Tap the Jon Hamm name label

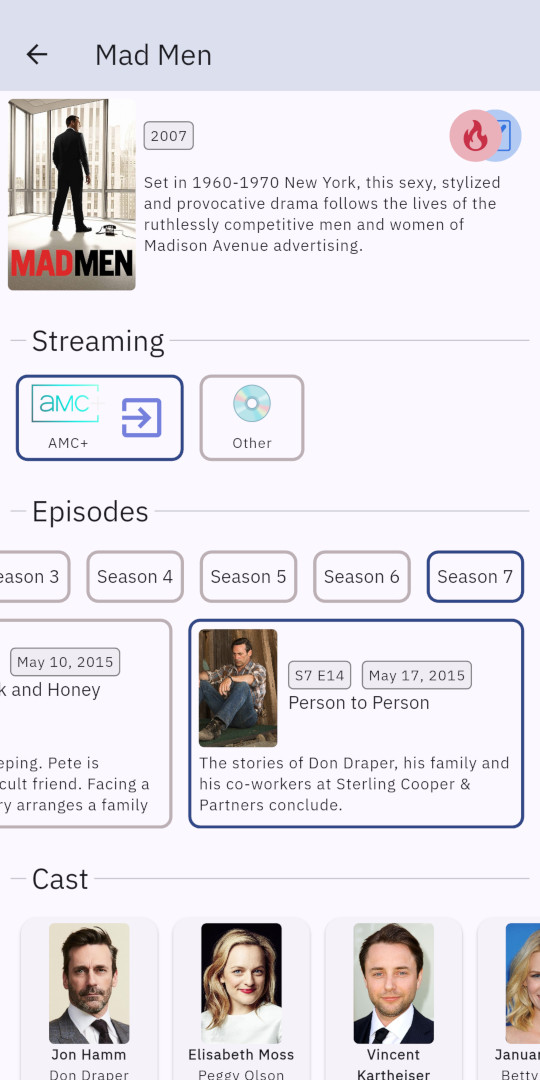coord(89,1055)
